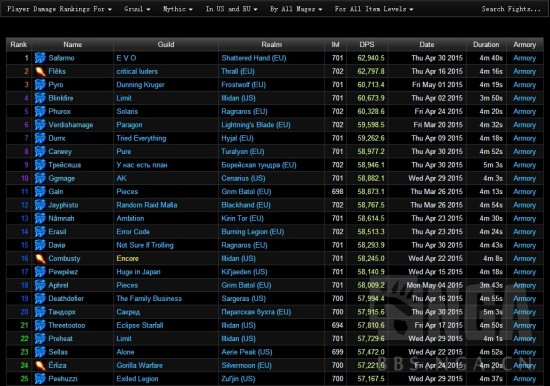Screen dimensions: 550x386
Task: Open the Mythic difficulty dropdown
Action: (x=177, y=9)
